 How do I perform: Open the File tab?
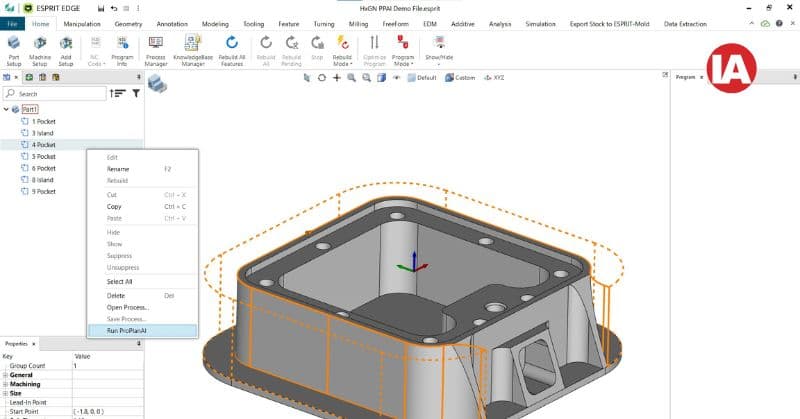point(12,24)
